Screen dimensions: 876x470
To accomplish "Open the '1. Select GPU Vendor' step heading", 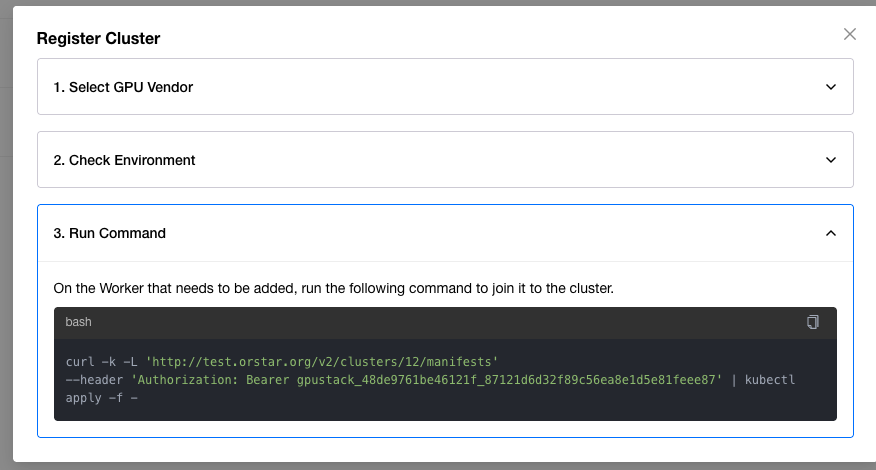I will 123,87.
